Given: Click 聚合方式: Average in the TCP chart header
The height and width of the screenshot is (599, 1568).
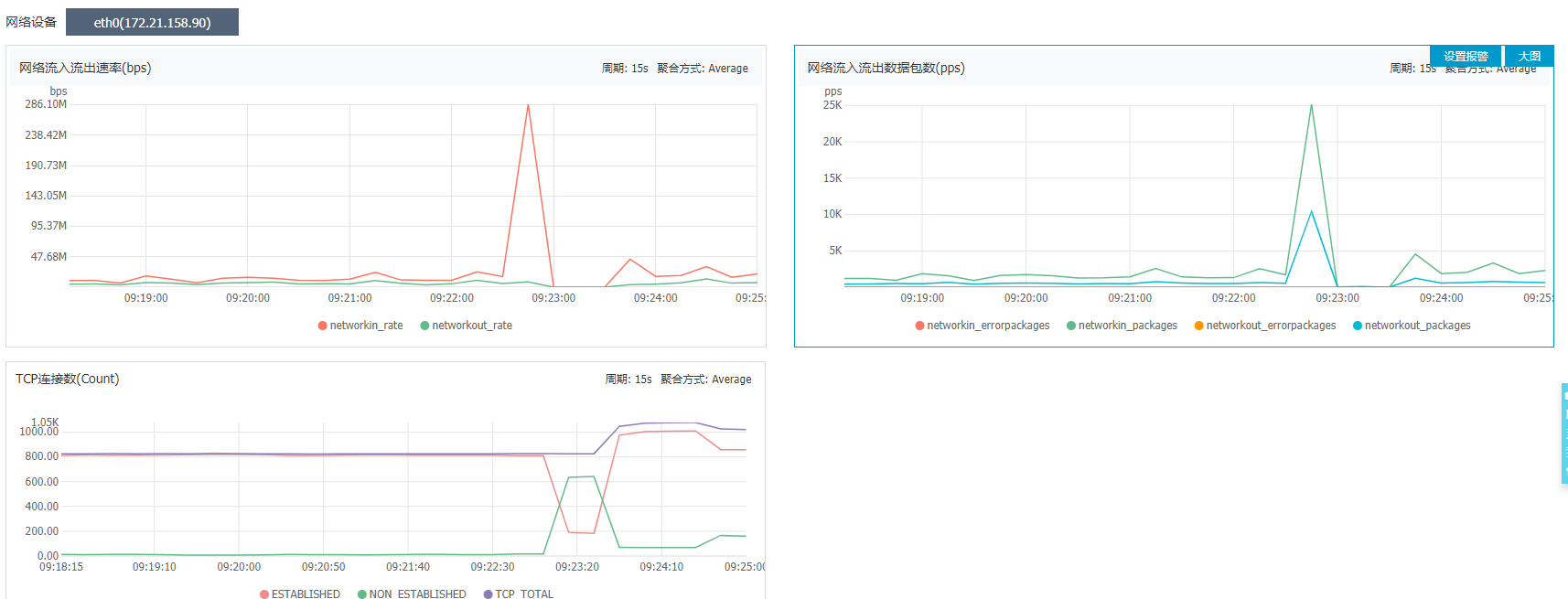Looking at the screenshot, I should (x=706, y=380).
